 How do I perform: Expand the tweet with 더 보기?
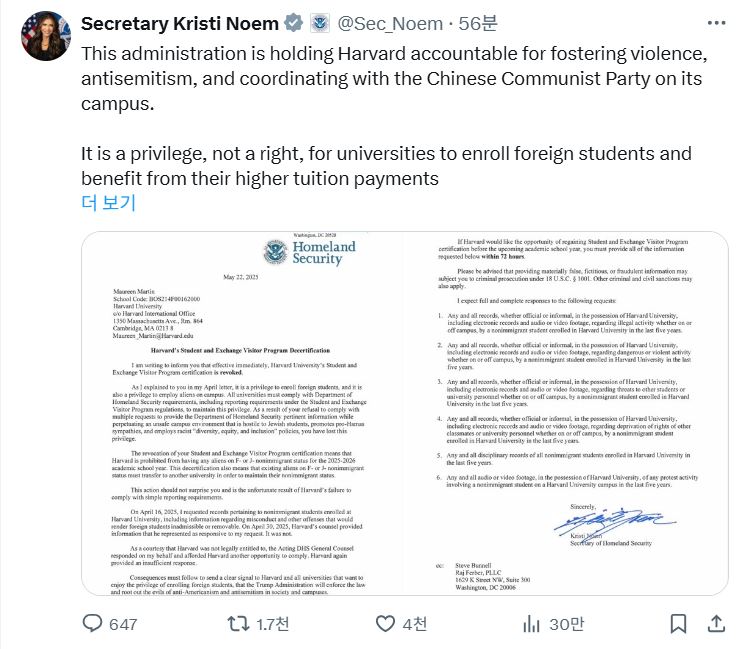click(x=109, y=203)
